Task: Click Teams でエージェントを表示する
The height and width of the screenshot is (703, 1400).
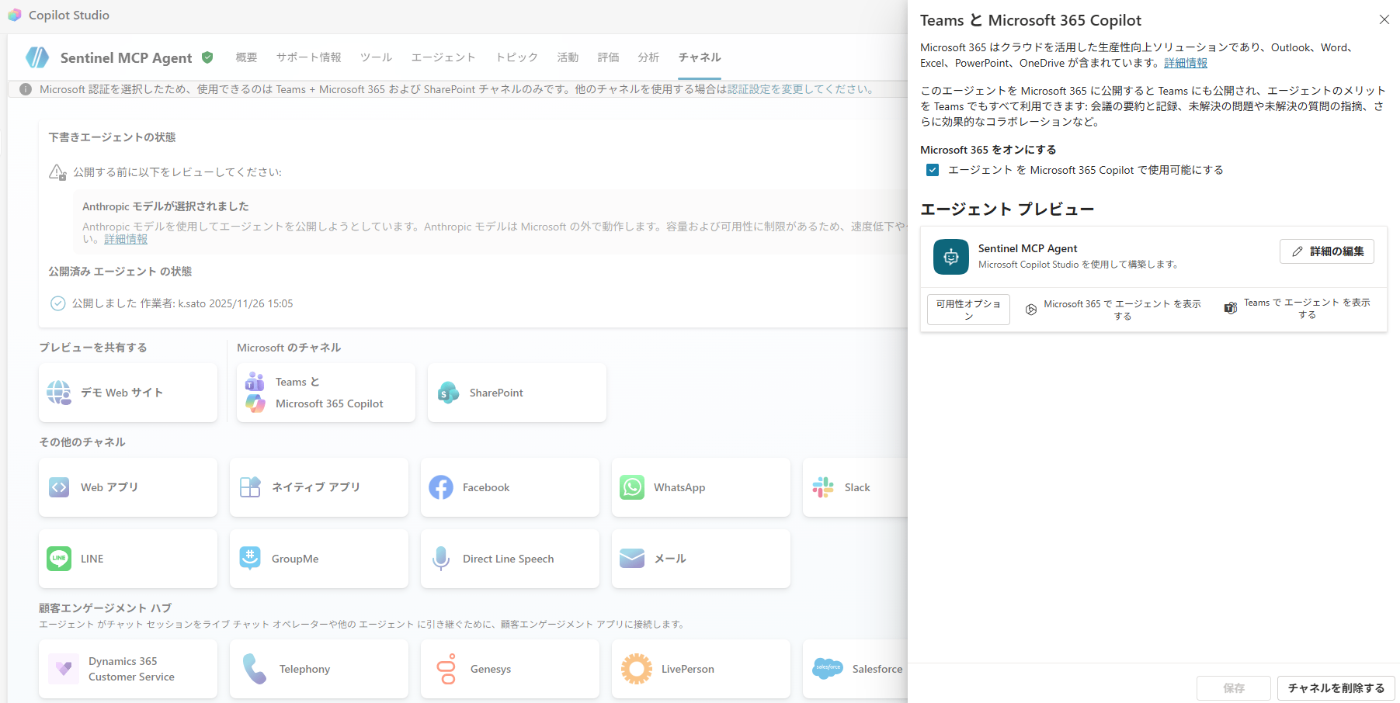Action: (1298, 308)
